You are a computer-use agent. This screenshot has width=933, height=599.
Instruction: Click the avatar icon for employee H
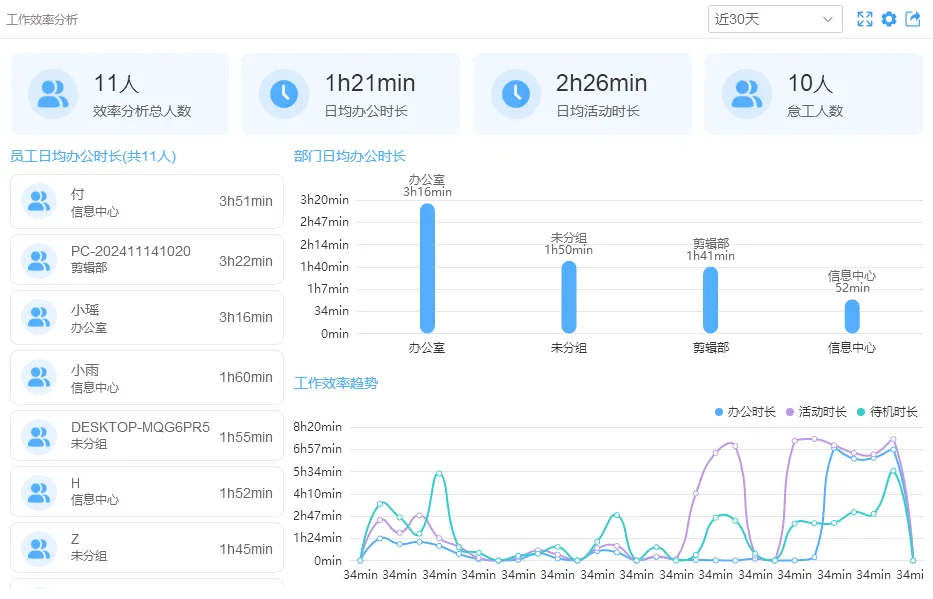click(39, 492)
